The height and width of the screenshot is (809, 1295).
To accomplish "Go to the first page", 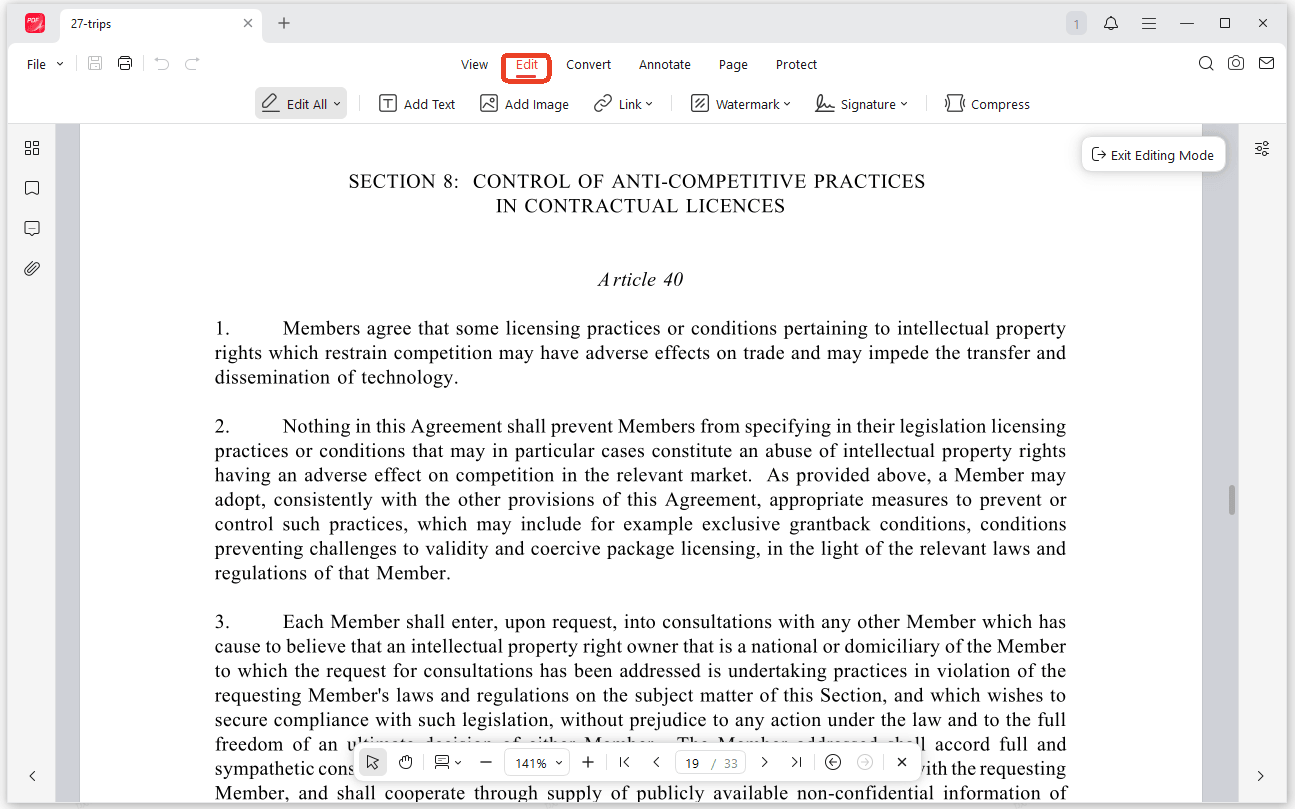I will point(624,762).
